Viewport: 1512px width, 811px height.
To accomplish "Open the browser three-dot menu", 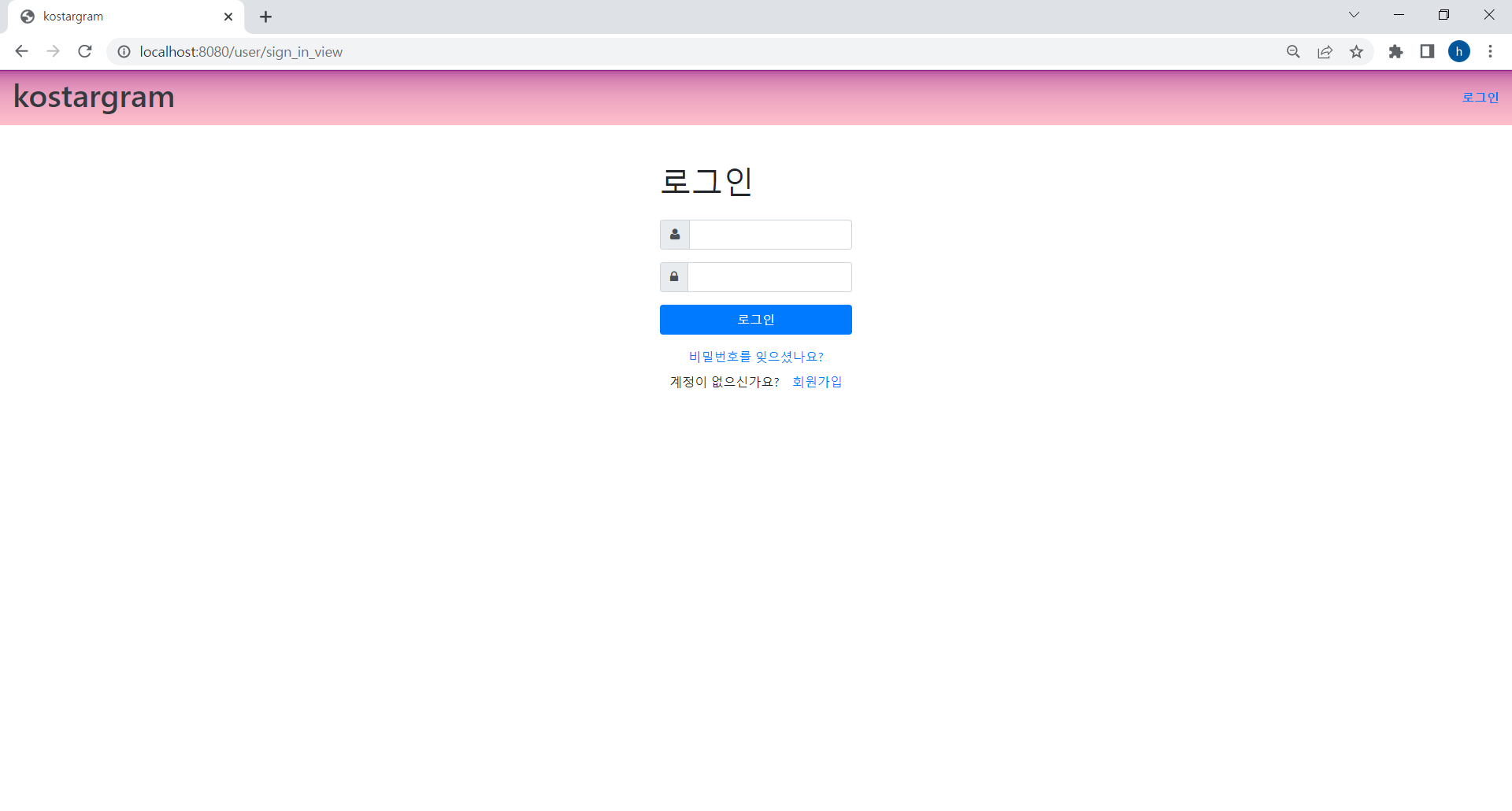I will tap(1490, 51).
